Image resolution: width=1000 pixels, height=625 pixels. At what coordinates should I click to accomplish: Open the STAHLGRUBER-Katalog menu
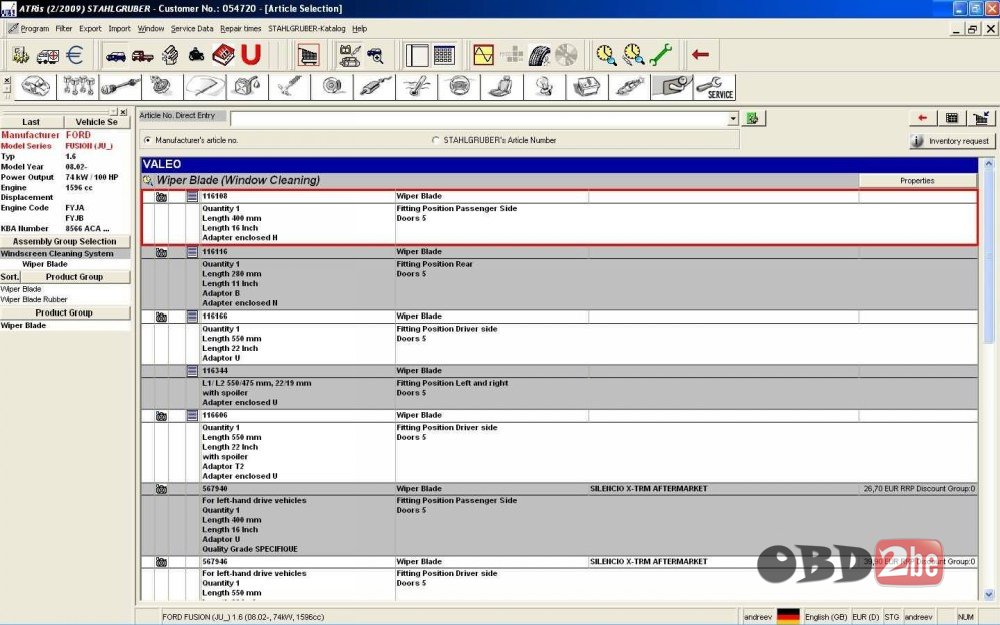(307, 29)
